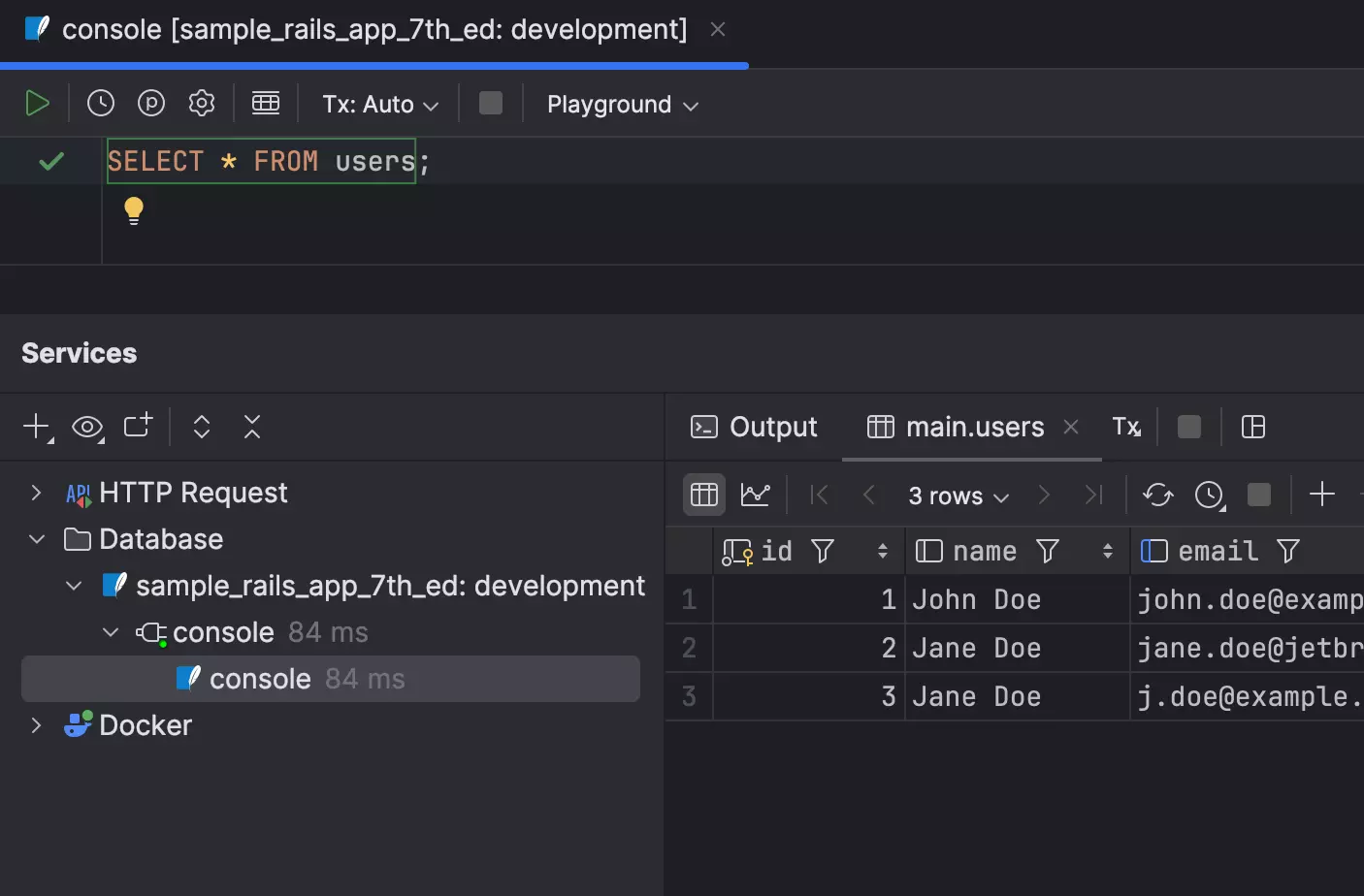Click the lightbulb intention icon
1364x896 pixels.
133,210
